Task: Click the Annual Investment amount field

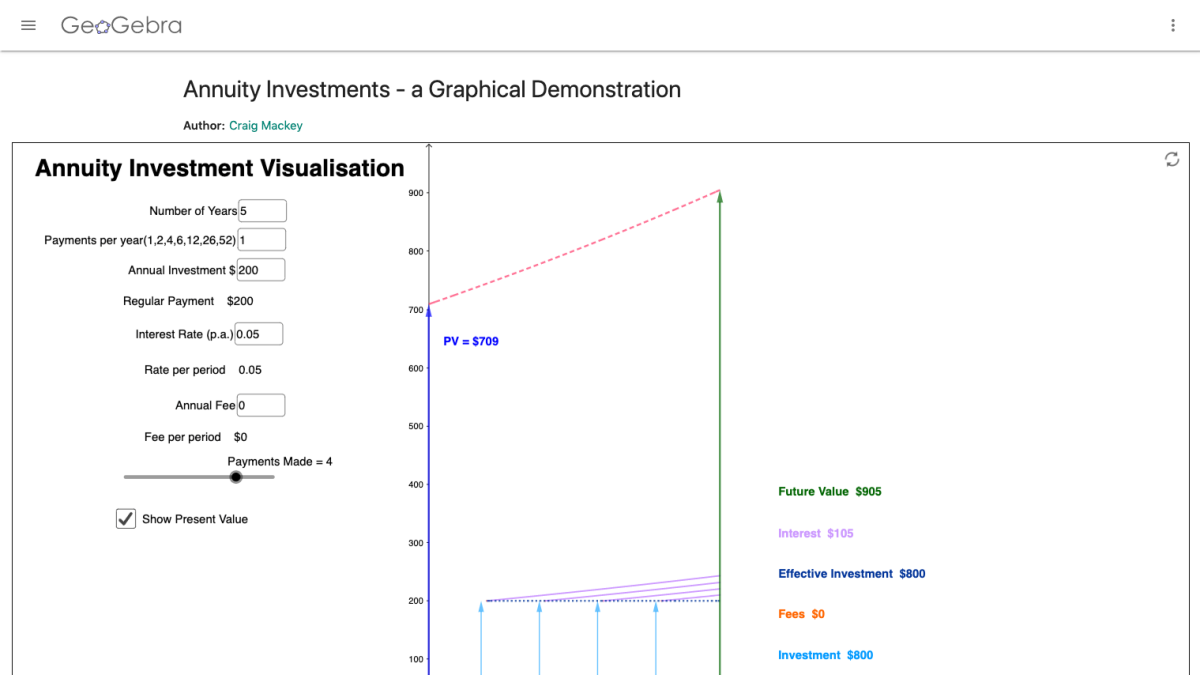Action: tap(261, 269)
